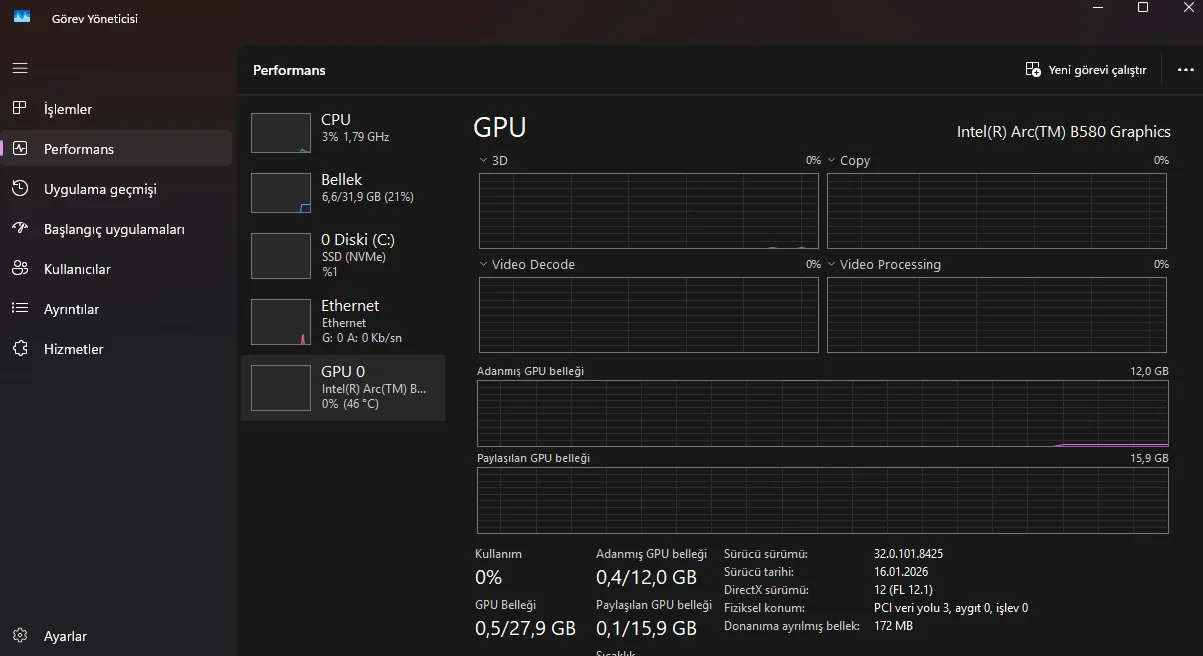Click the Kullanım 0% value
1203x656 pixels.
tap(488, 577)
